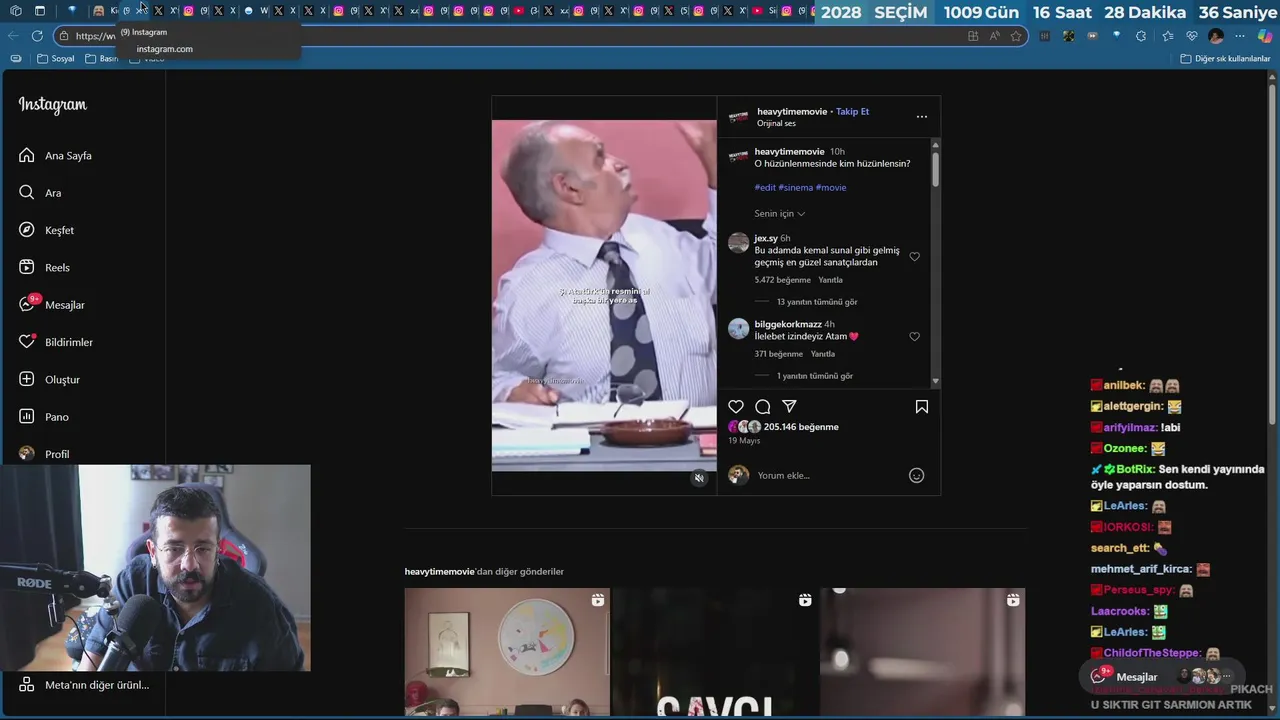This screenshot has height=720, width=1280.
Task: Open heavytimemovie profile from post header
Action: [x=792, y=112]
